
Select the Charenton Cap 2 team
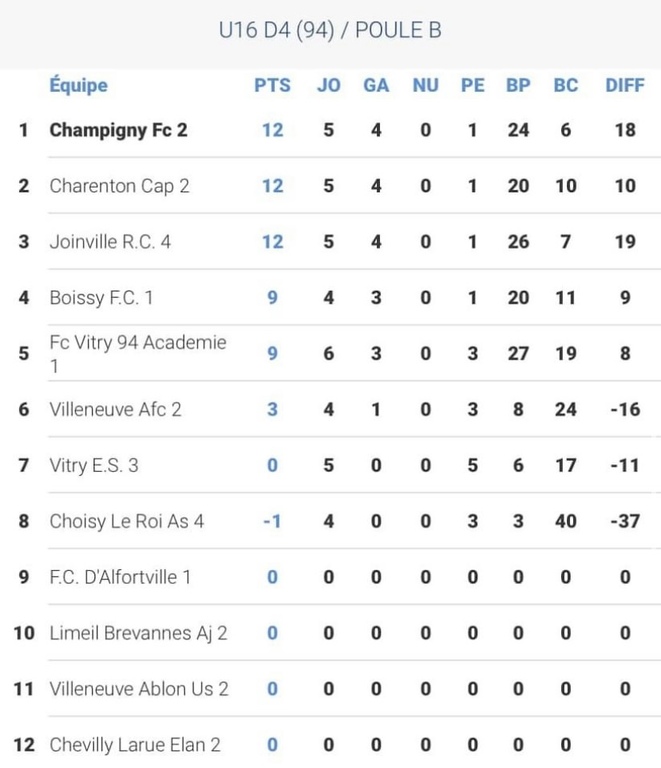[119, 186]
